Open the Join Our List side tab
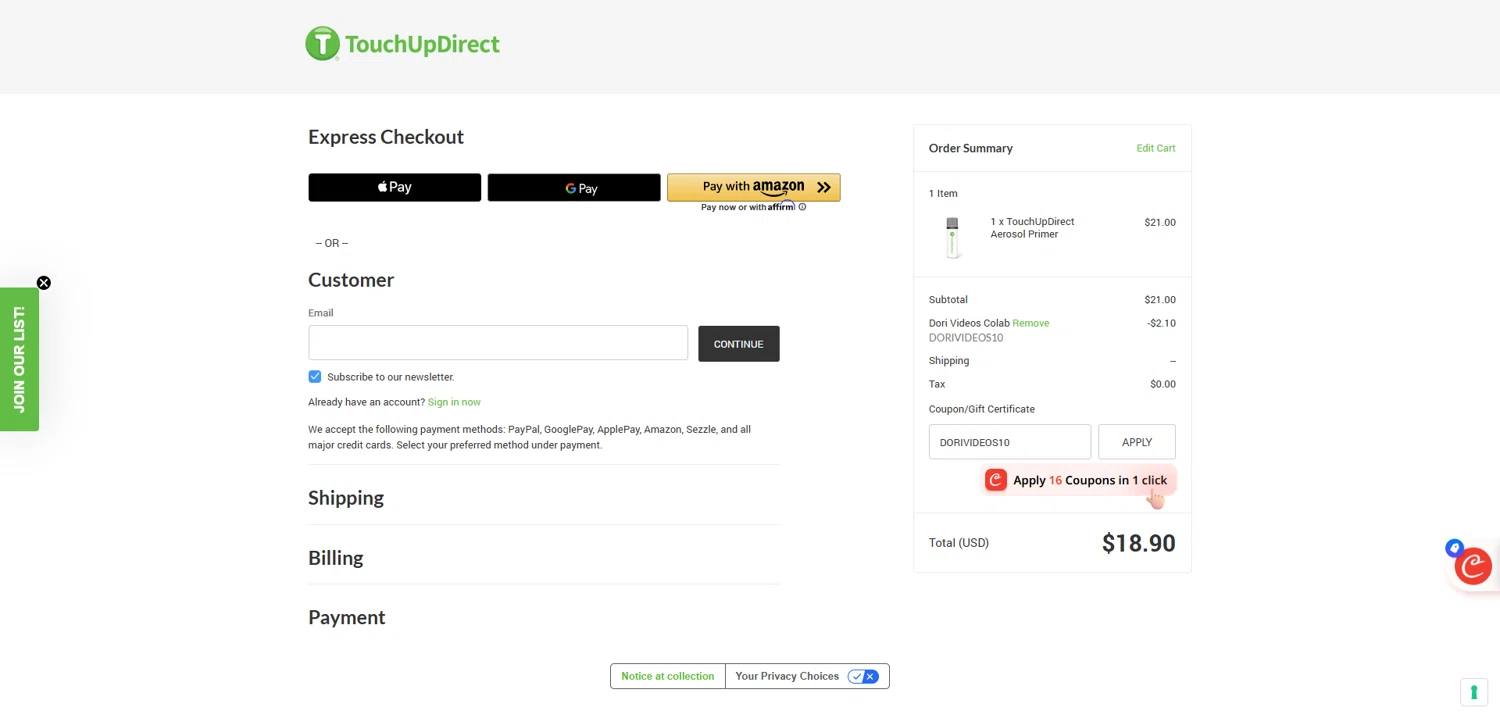The image size is (1500, 718). coord(19,359)
